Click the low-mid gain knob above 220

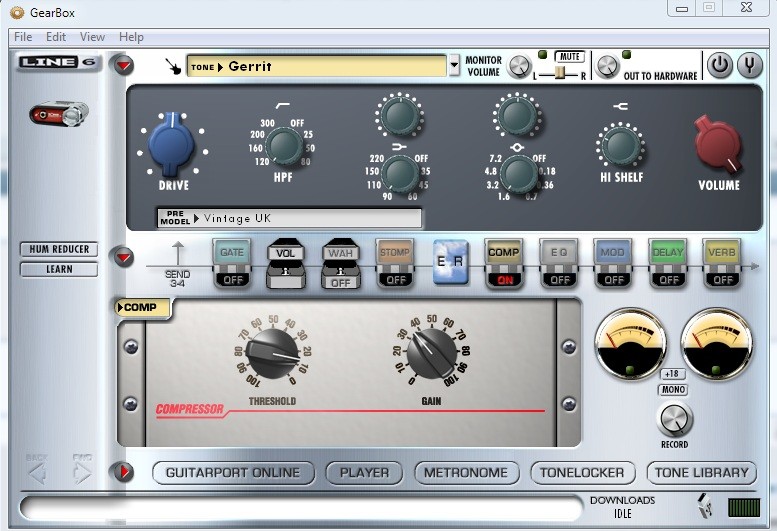coord(399,115)
